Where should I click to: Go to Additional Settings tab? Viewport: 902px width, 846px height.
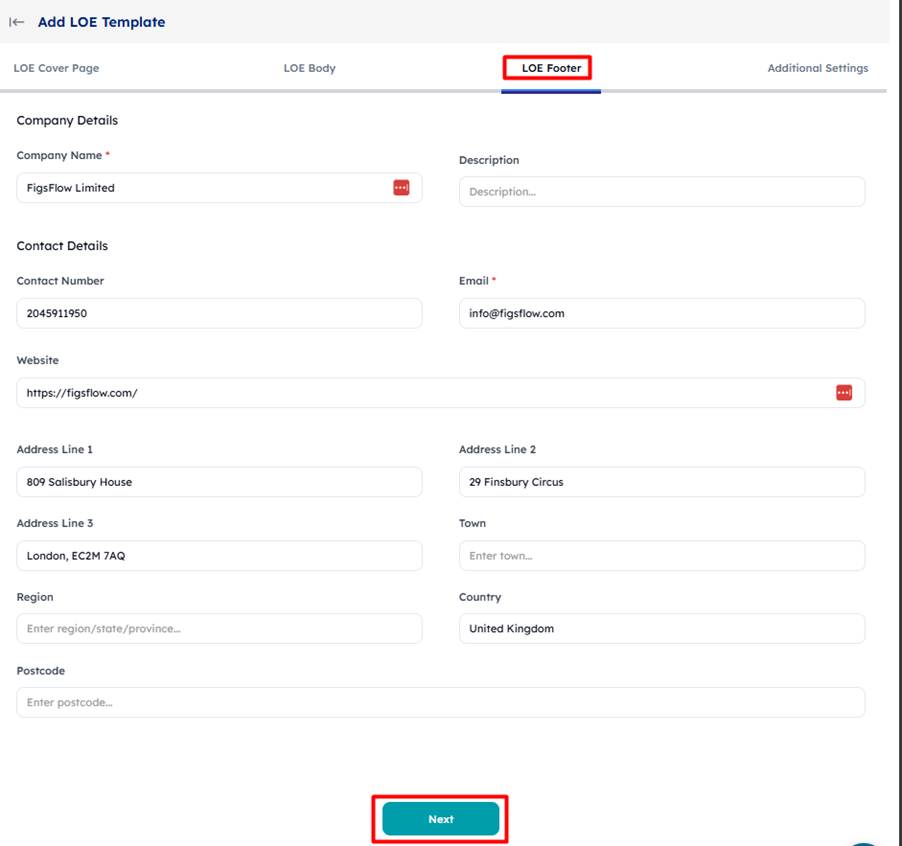coord(817,68)
